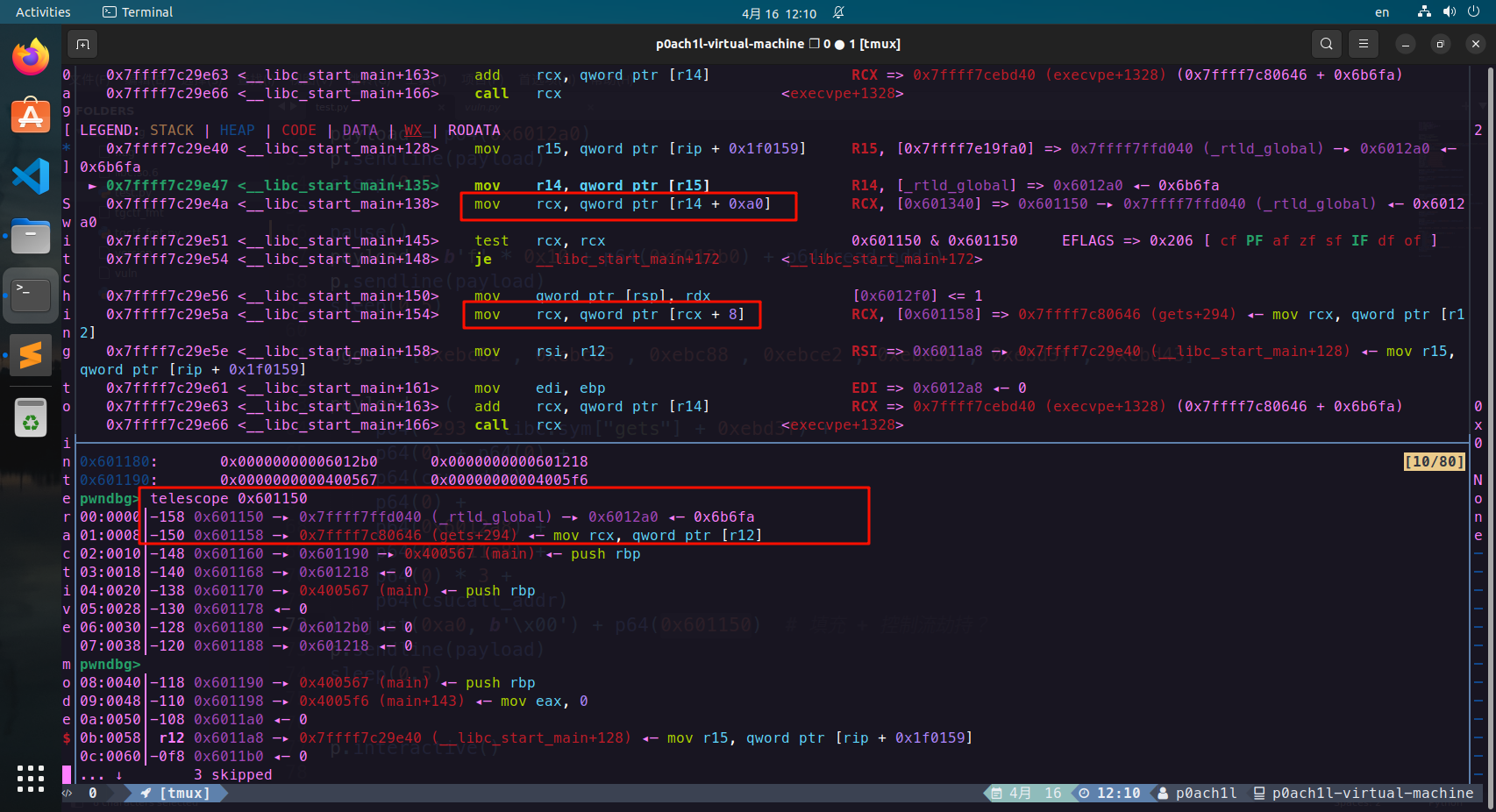1496x812 pixels.
Task: Open the power menu icon
Action: pyautogui.click(x=1474, y=12)
